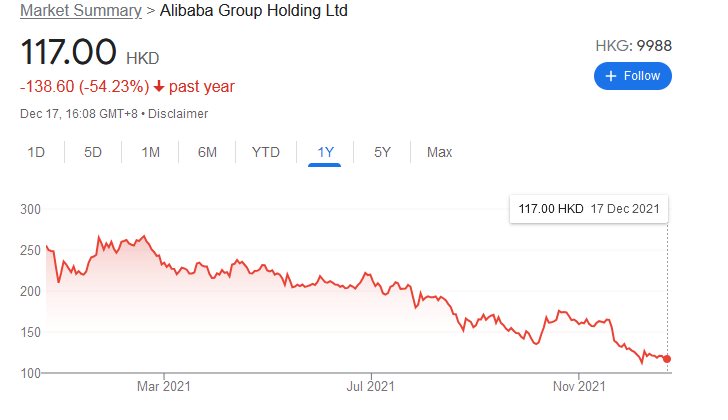
Task: Click the Market Summary breadcrumb link
Action: 80,12
